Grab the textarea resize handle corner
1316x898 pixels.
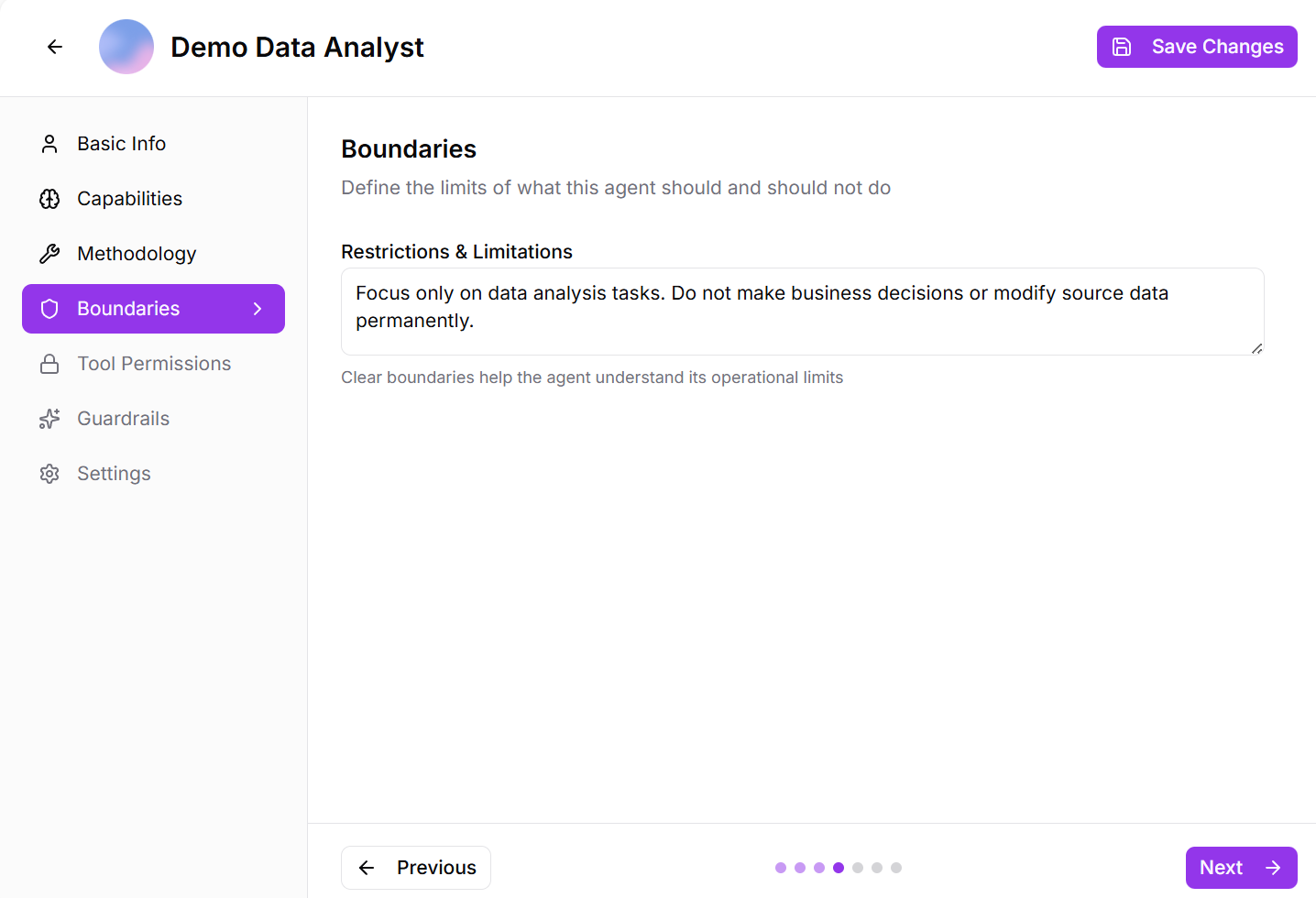pos(1257,348)
